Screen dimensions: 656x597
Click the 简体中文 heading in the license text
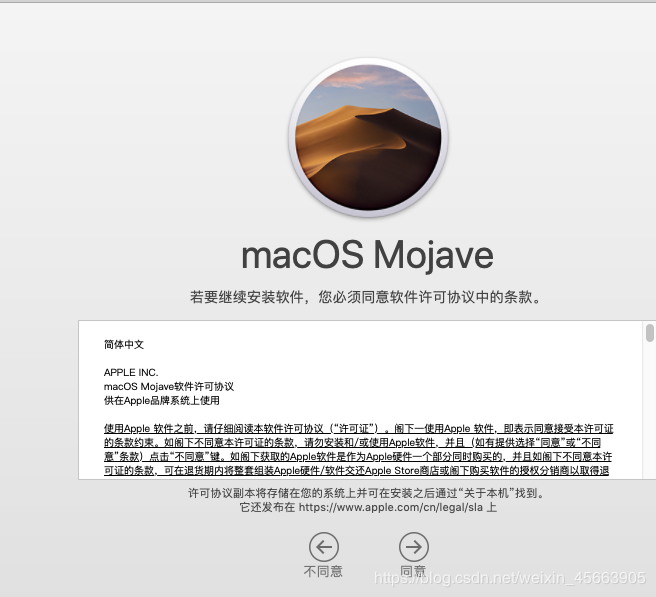click(124, 345)
